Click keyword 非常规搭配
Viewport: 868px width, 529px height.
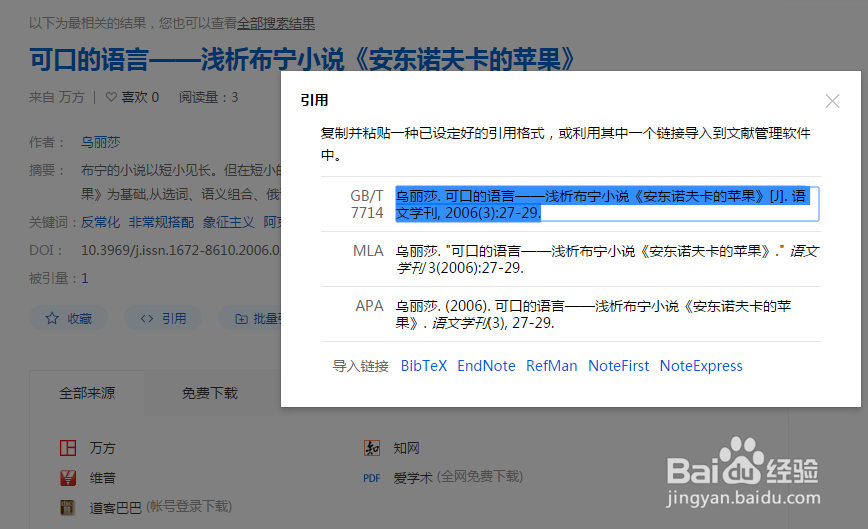click(x=161, y=222)
